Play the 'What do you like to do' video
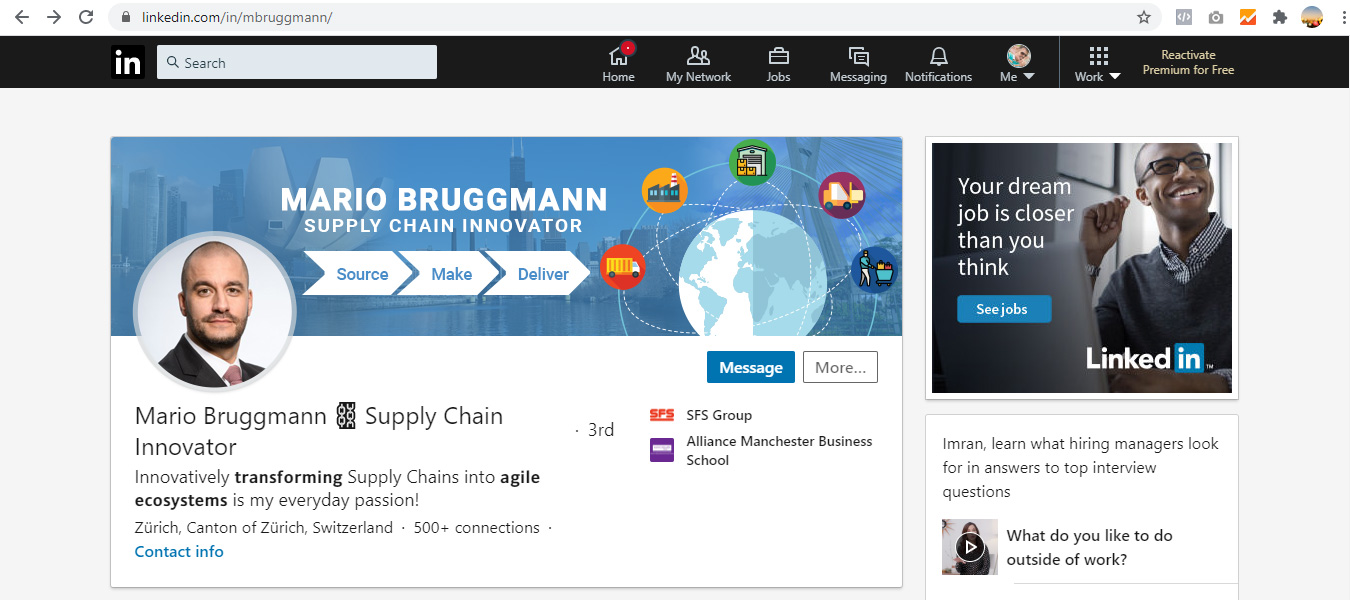 click(x=969, y=546)
